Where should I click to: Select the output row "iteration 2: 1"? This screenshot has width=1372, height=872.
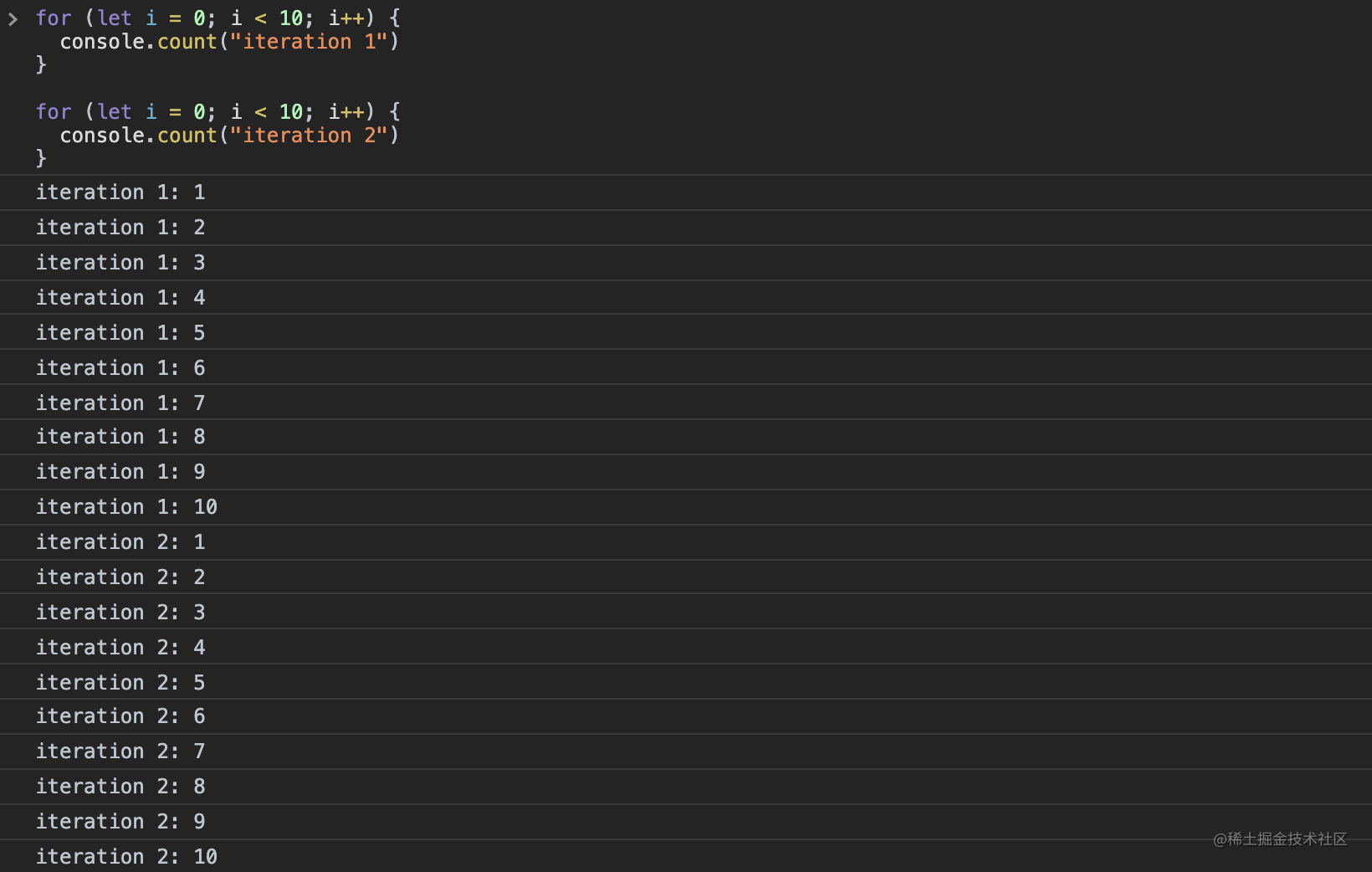coord(686,542)
